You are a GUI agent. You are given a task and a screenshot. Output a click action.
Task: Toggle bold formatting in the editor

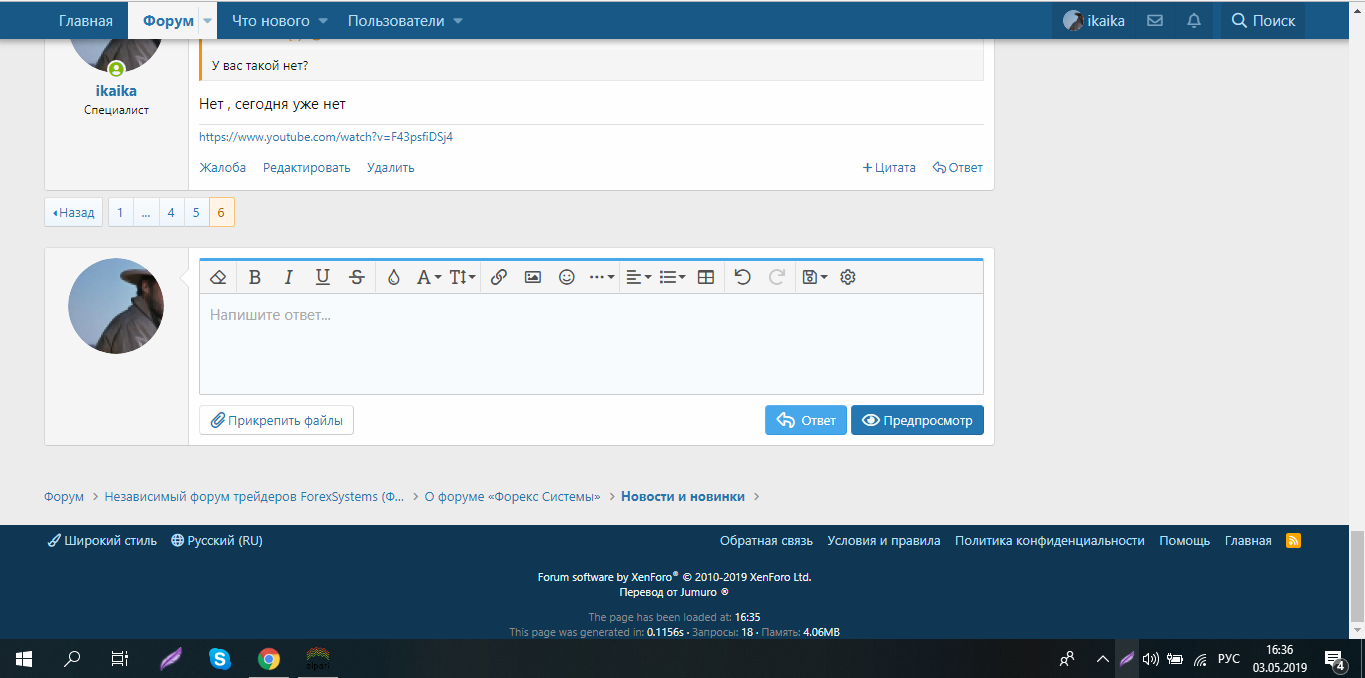255,277
